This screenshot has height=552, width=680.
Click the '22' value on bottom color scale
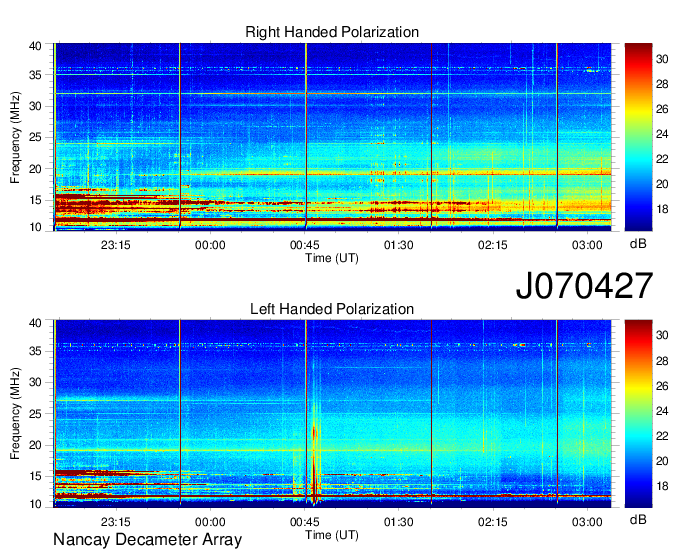pyautogui.click(x=662, y=436)
